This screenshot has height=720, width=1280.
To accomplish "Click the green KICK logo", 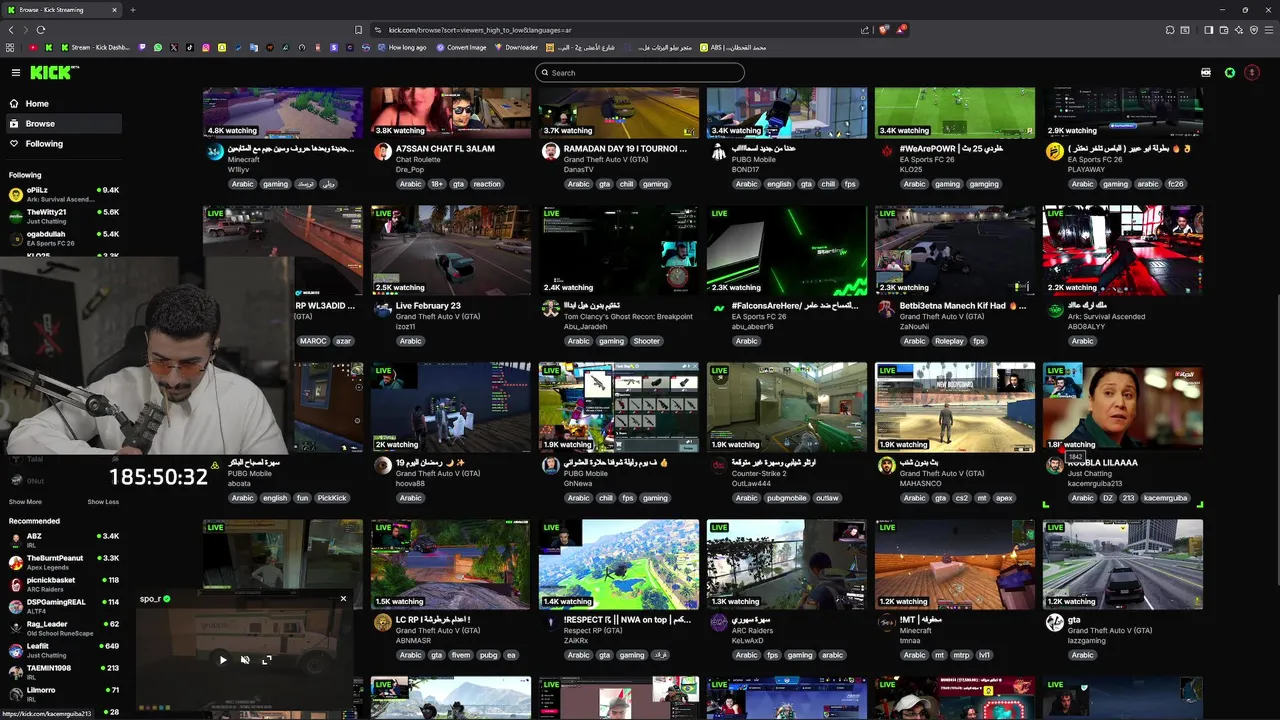I will [x=53, y=72].
